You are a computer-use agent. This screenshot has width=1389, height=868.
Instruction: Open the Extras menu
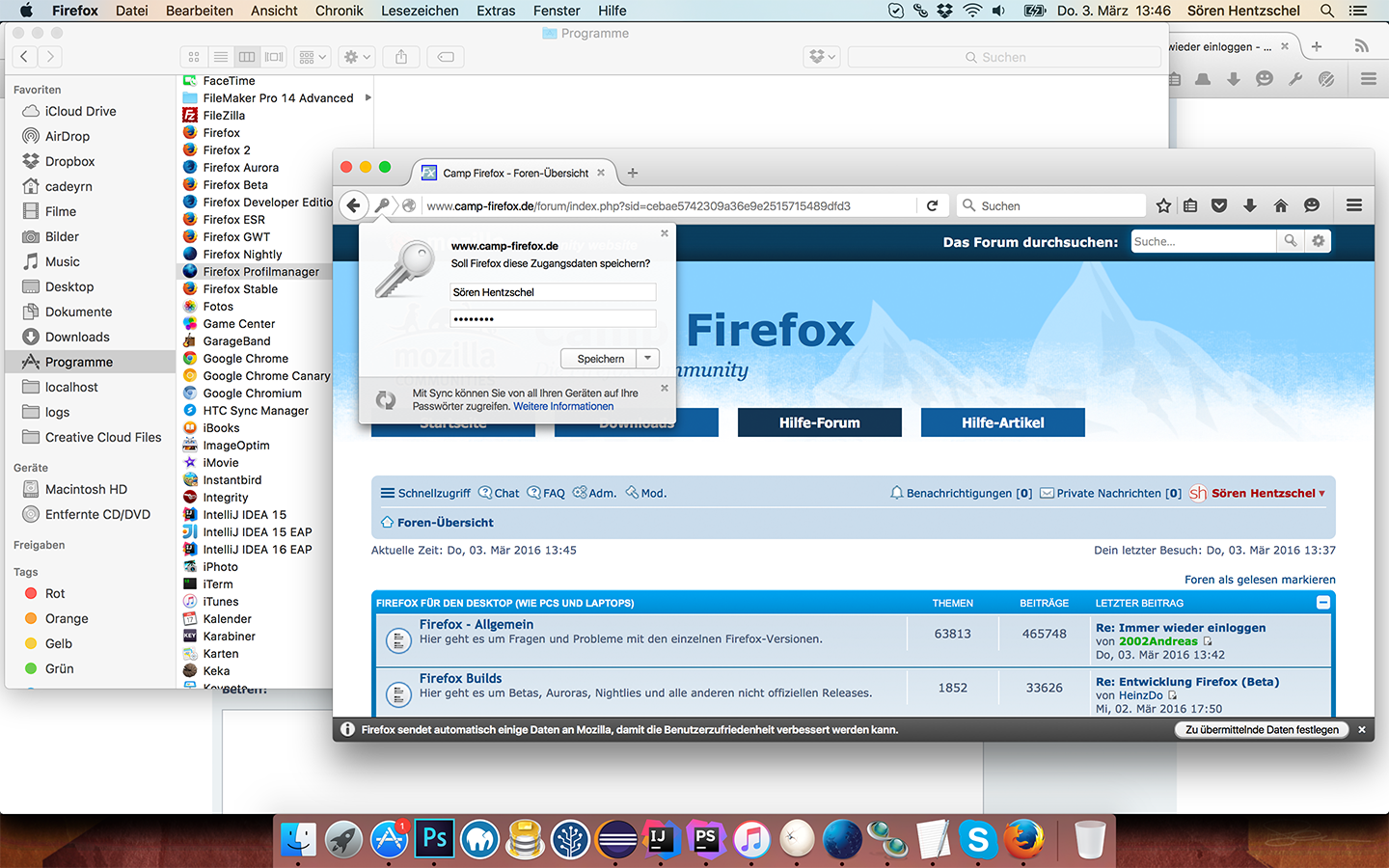(496, 11)
